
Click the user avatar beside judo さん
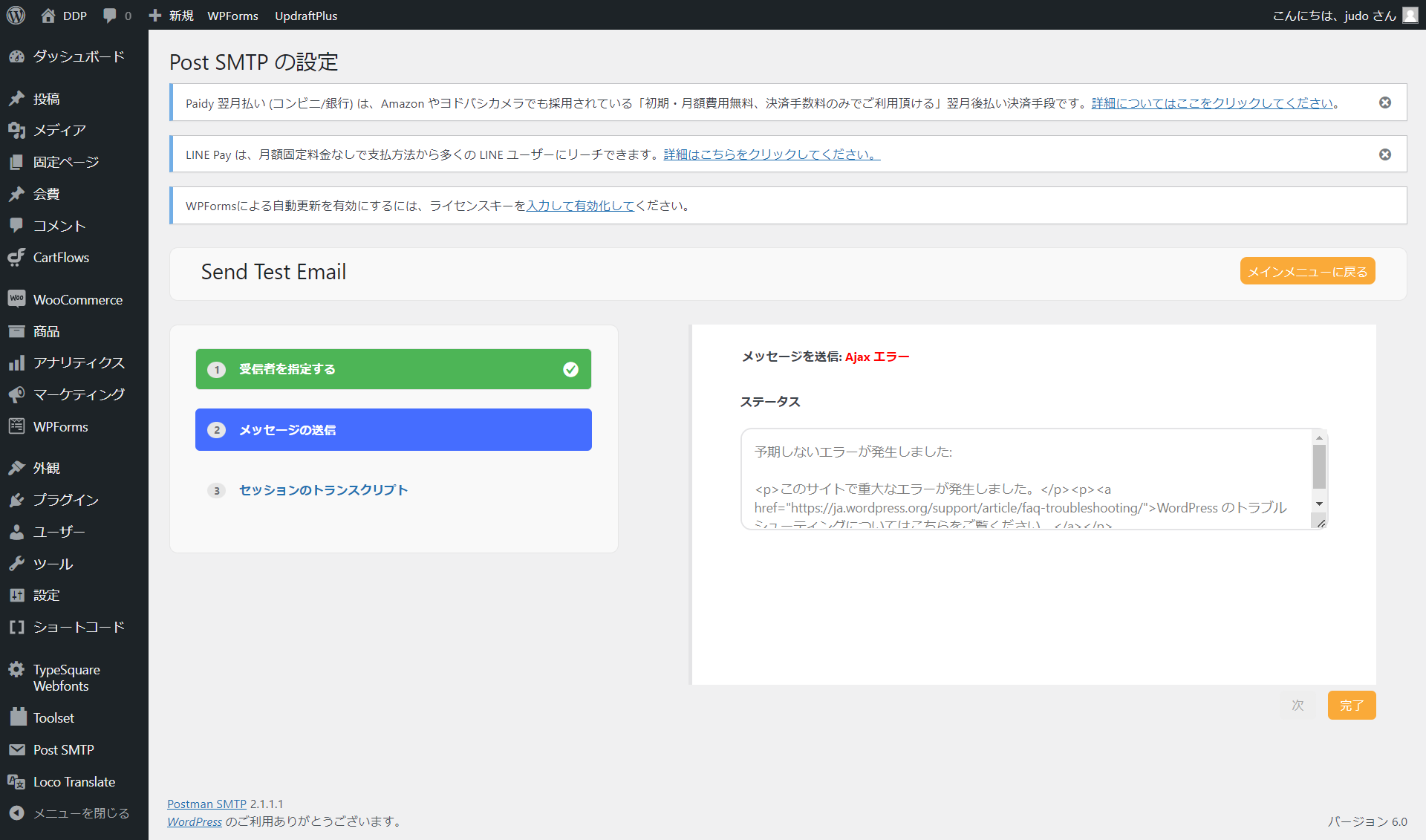tap(1410, 16)
